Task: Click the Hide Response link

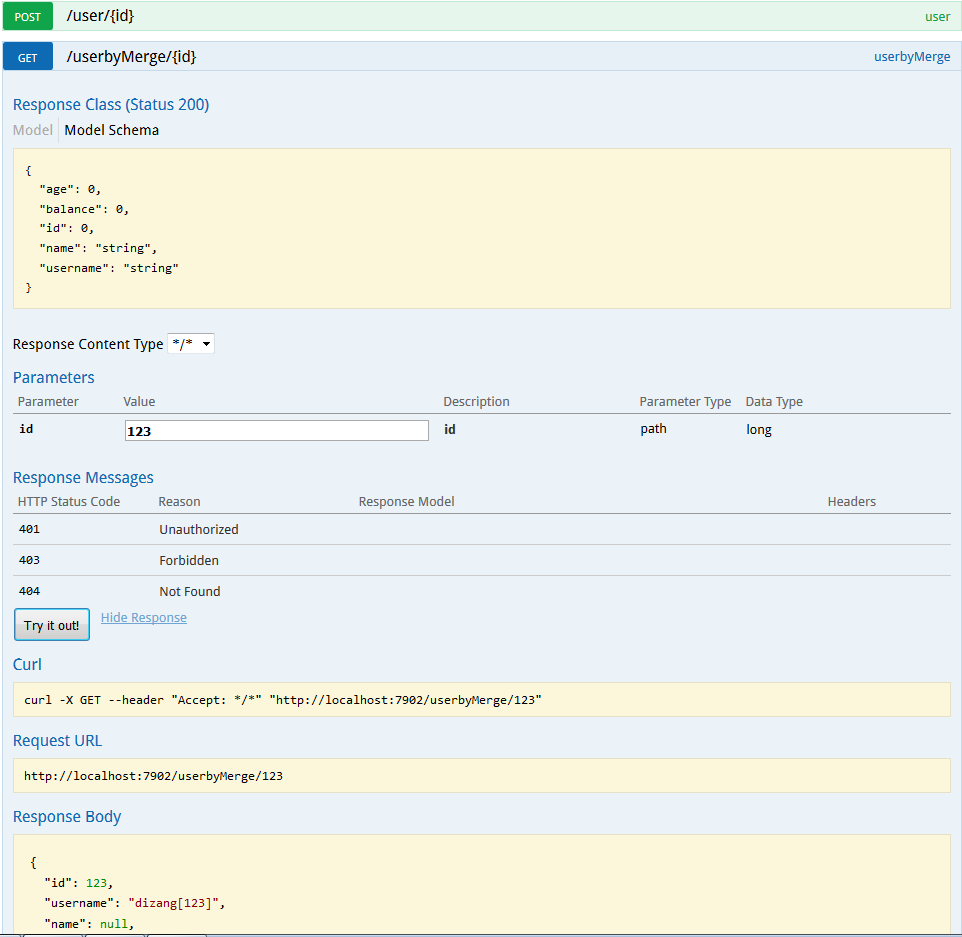Action: (143, 618)
